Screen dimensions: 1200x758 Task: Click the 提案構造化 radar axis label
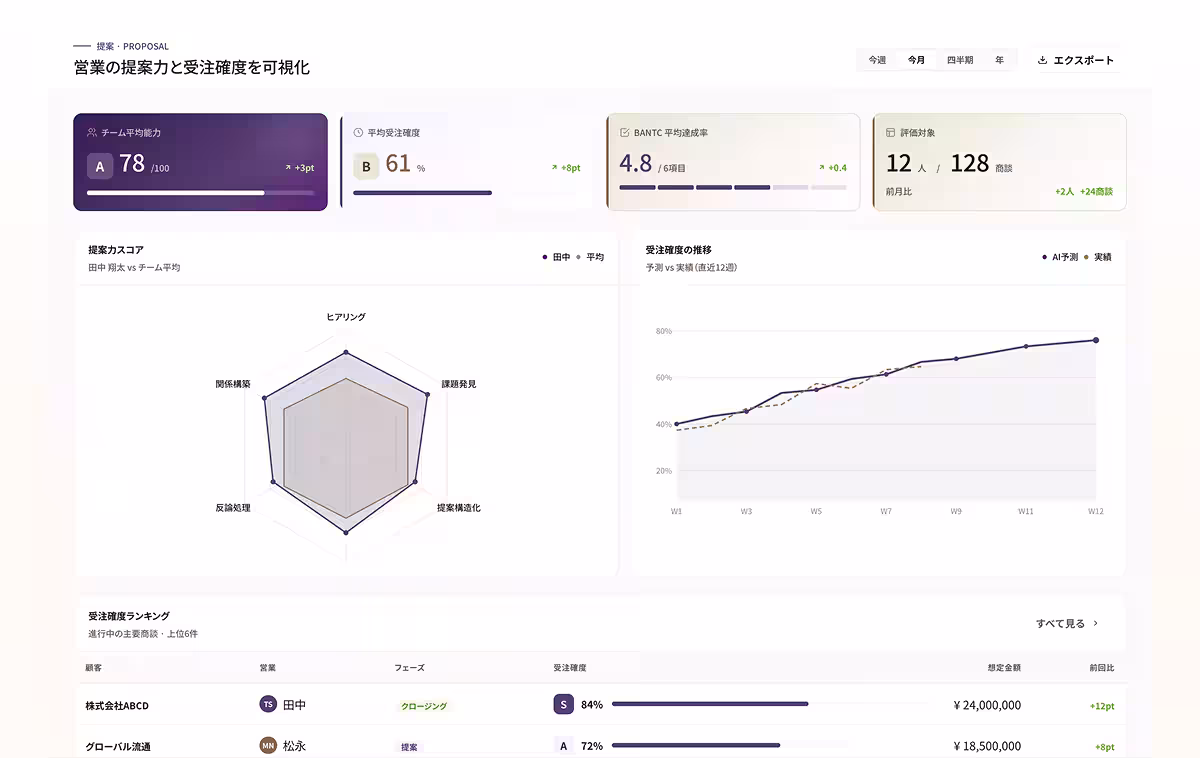pyautogui.click(x=459, y=508)
